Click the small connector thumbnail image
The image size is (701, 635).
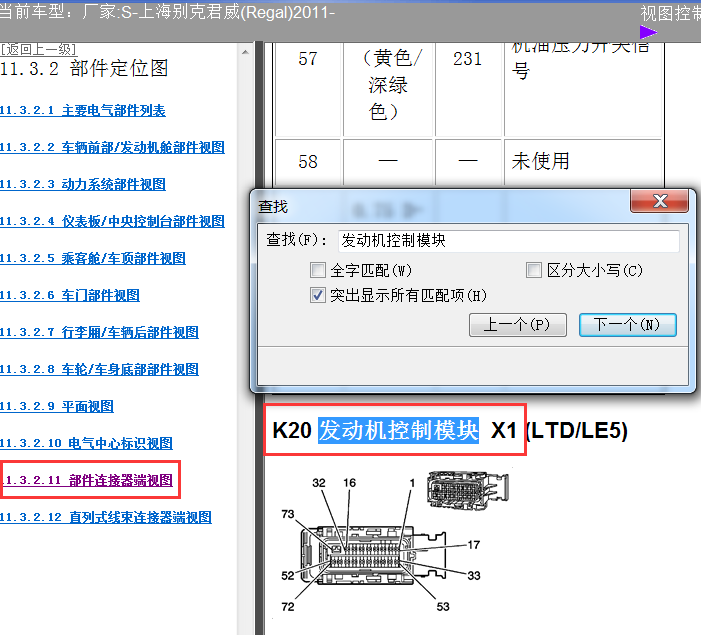click(x=468, y=489)
